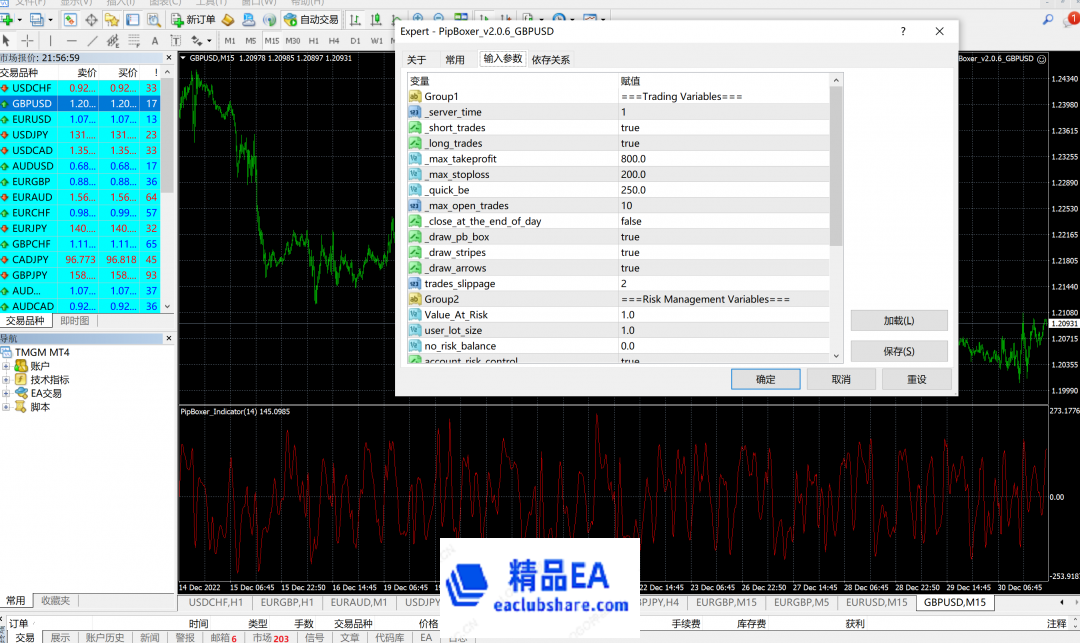Open the 常用 tab in Expert dialog

[455, 60]
